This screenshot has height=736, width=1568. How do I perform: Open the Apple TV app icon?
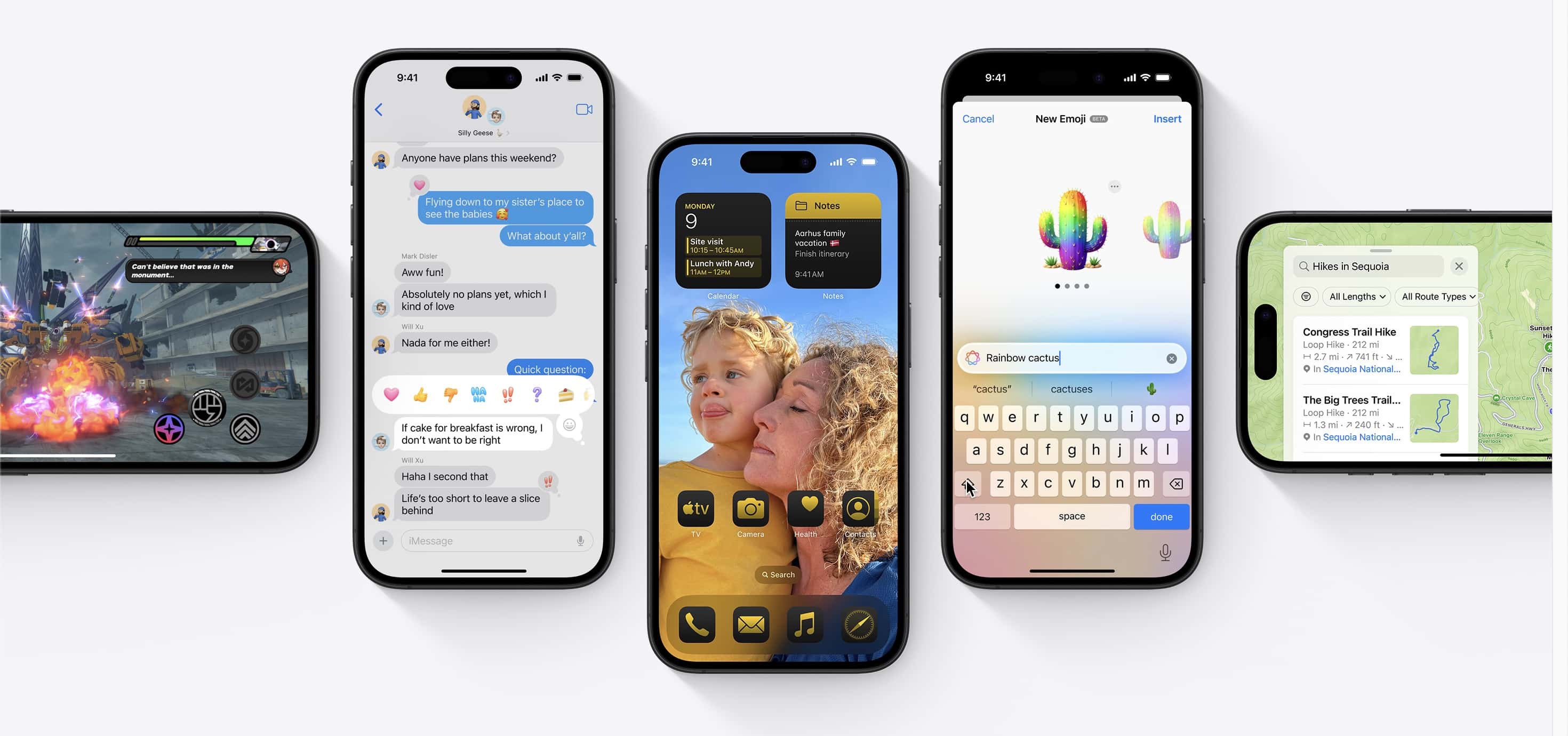click(x=697, y=509)
